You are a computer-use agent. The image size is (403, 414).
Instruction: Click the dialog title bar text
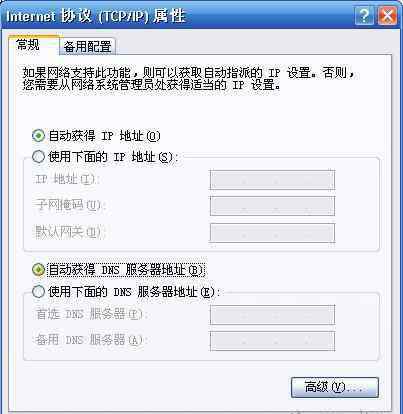click(x=96, y=16)
